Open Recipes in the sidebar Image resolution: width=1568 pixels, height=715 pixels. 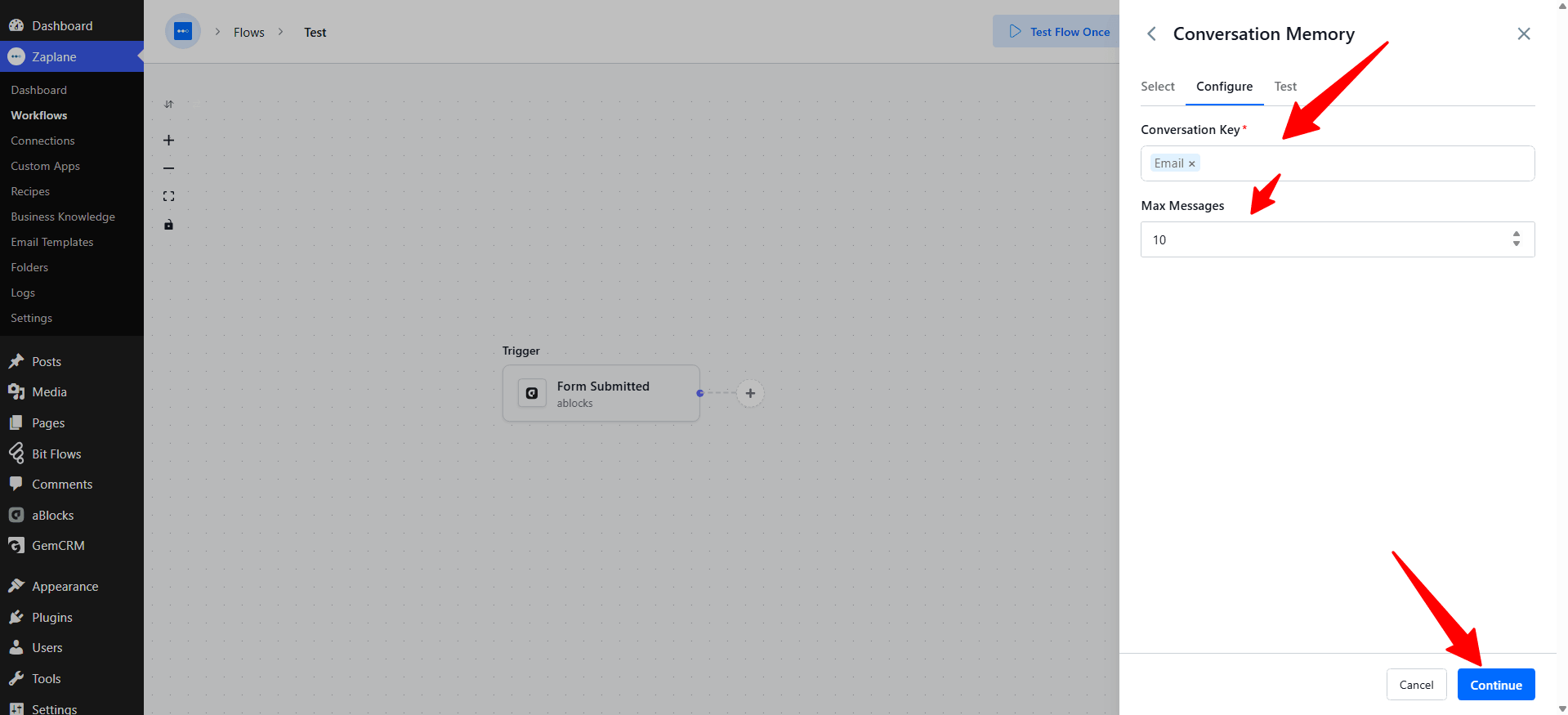pos(30,191)
